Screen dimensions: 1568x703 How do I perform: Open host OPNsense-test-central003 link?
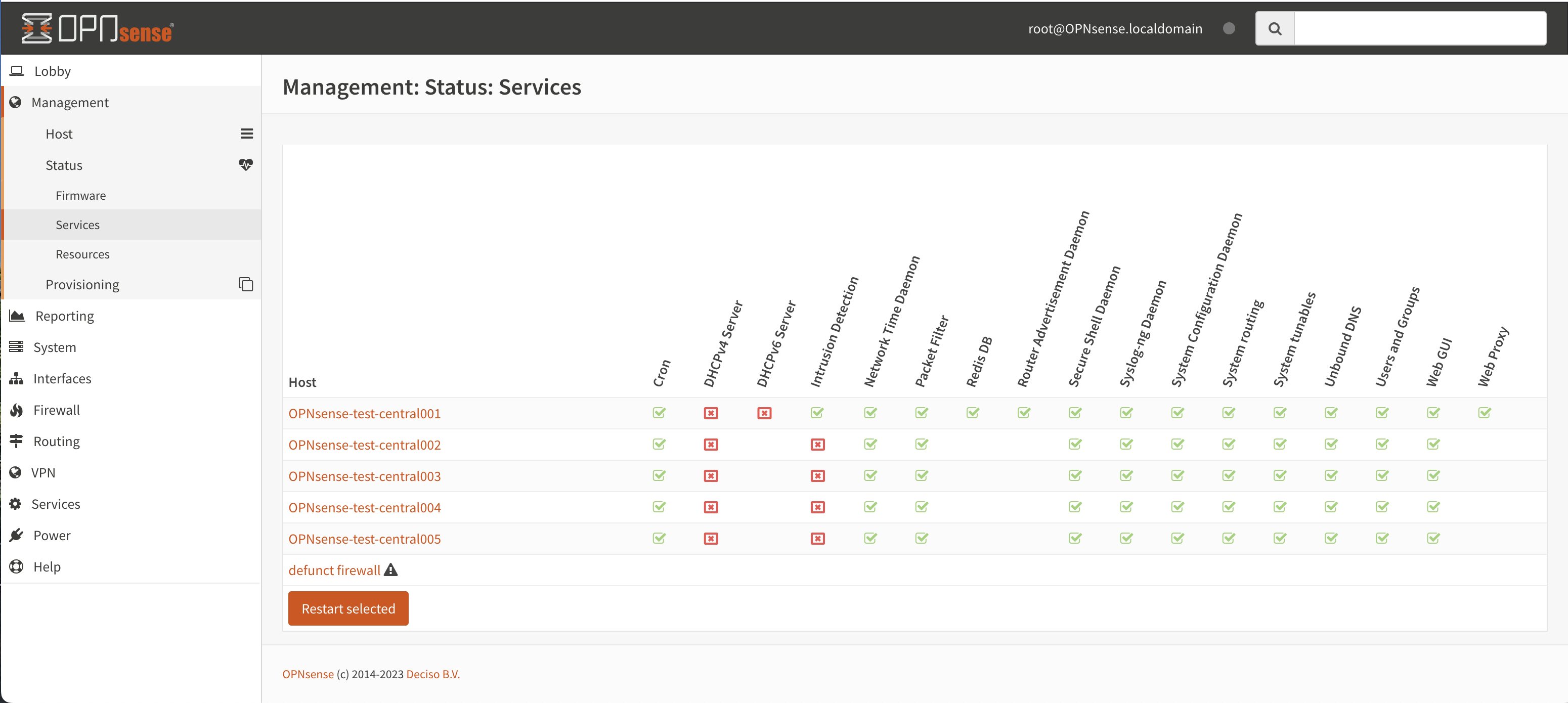[x=364, y=476]
